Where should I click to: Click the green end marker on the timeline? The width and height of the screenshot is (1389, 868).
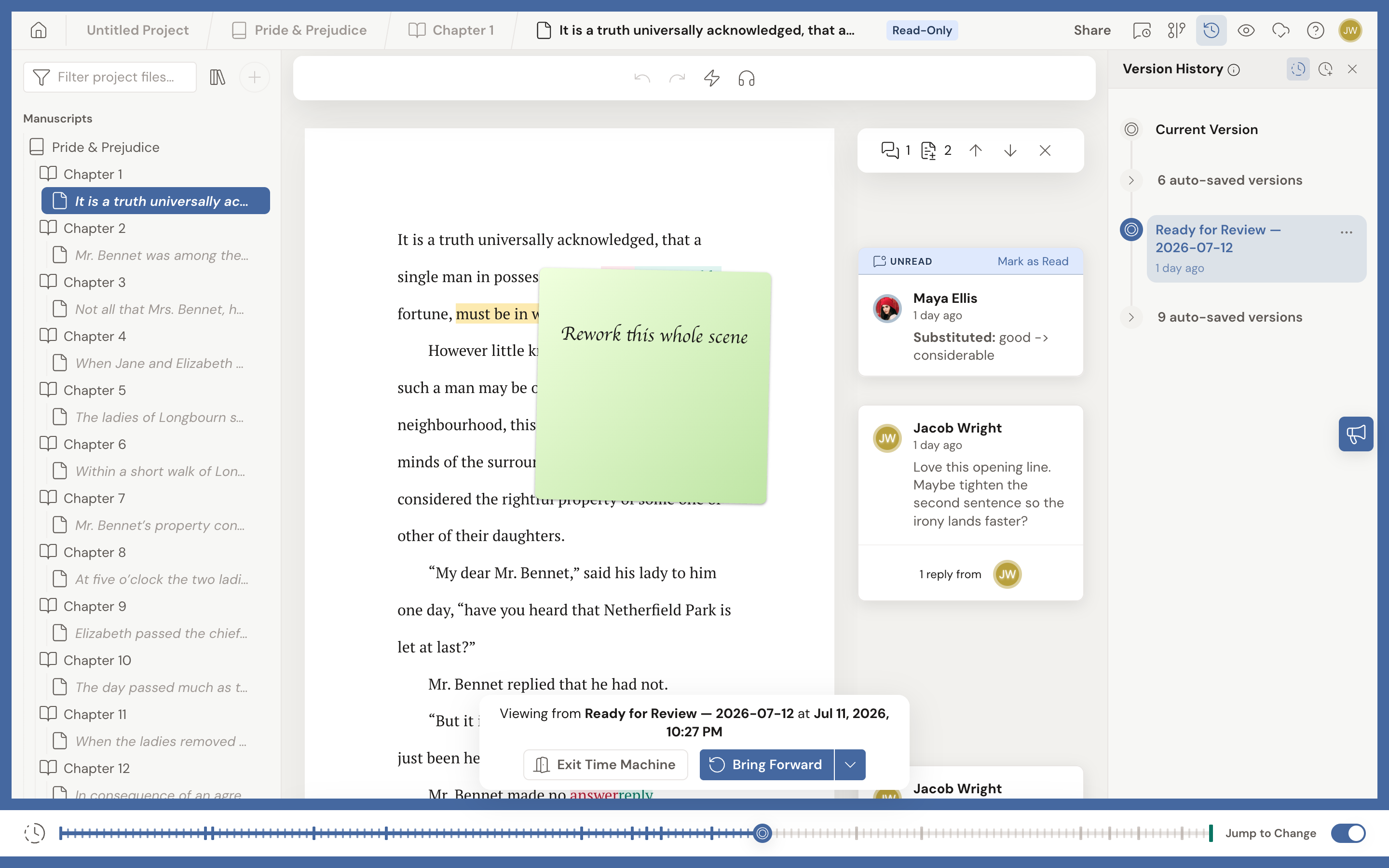click(1211, 833)
